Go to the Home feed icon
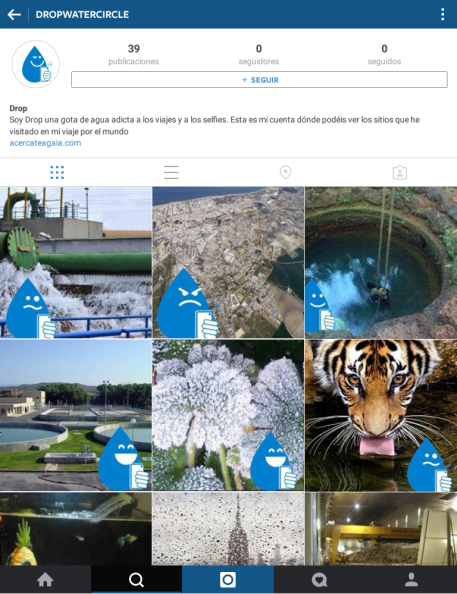The width and height of the screenshot is (457, 594). point(45,580)
